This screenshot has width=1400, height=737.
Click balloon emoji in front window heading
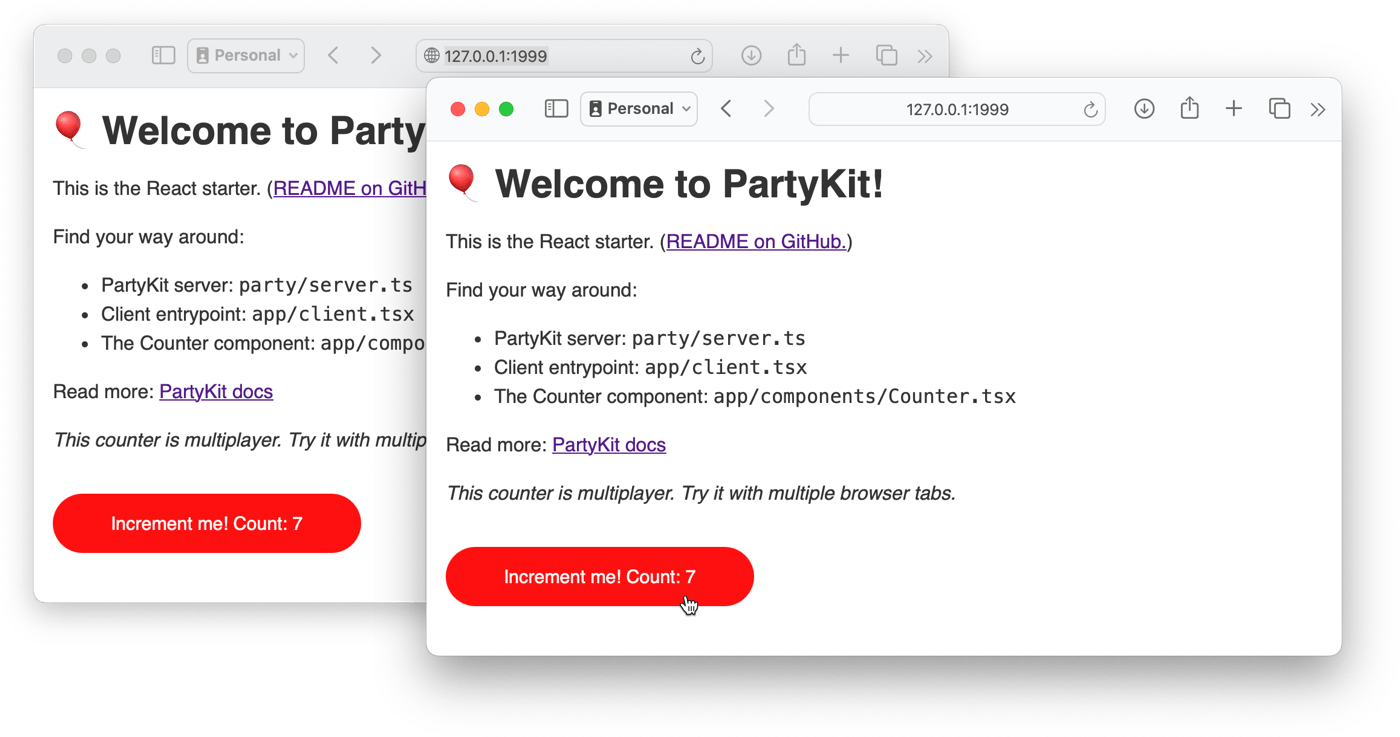tap(462, 183)
